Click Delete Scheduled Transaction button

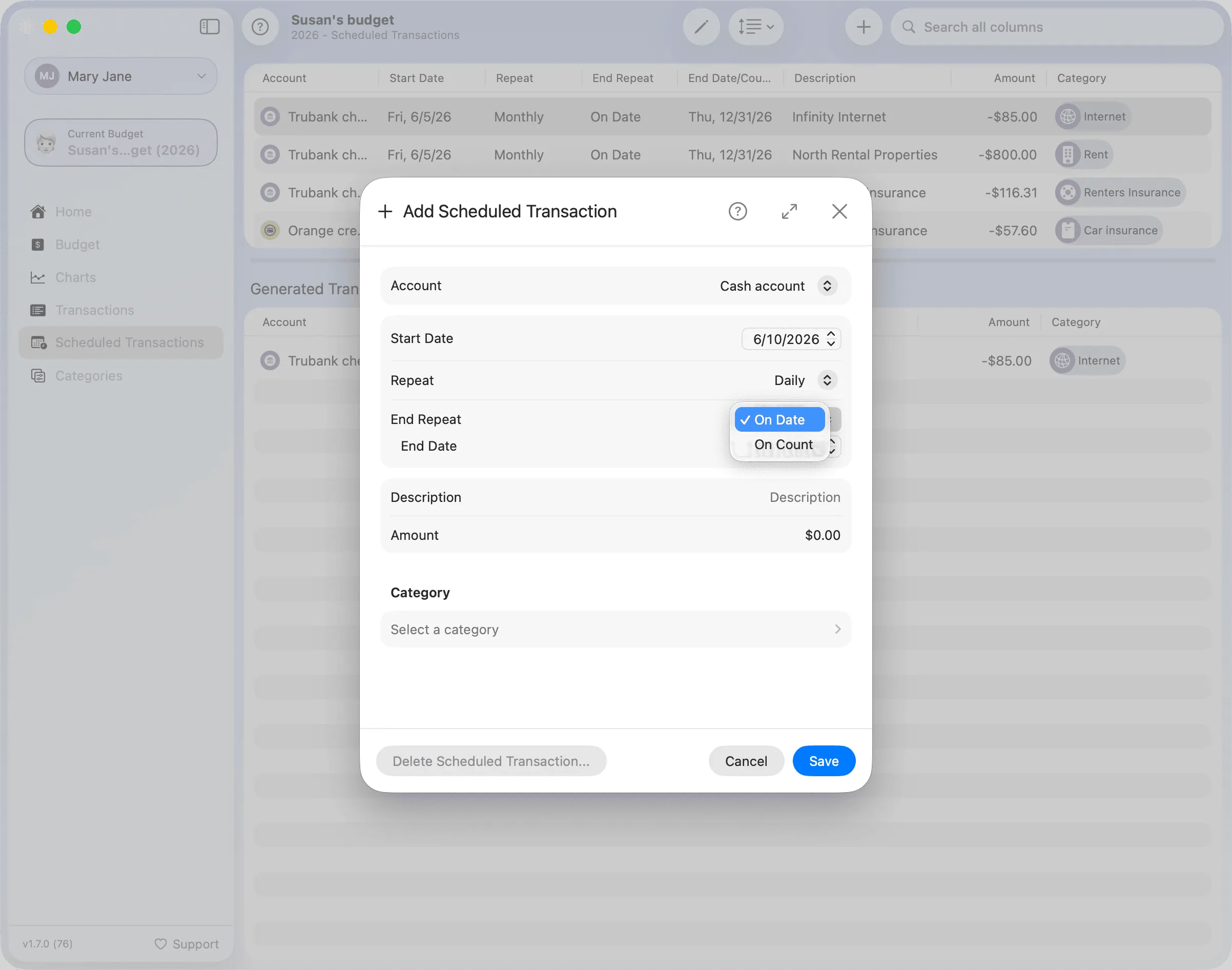(491, 761)
